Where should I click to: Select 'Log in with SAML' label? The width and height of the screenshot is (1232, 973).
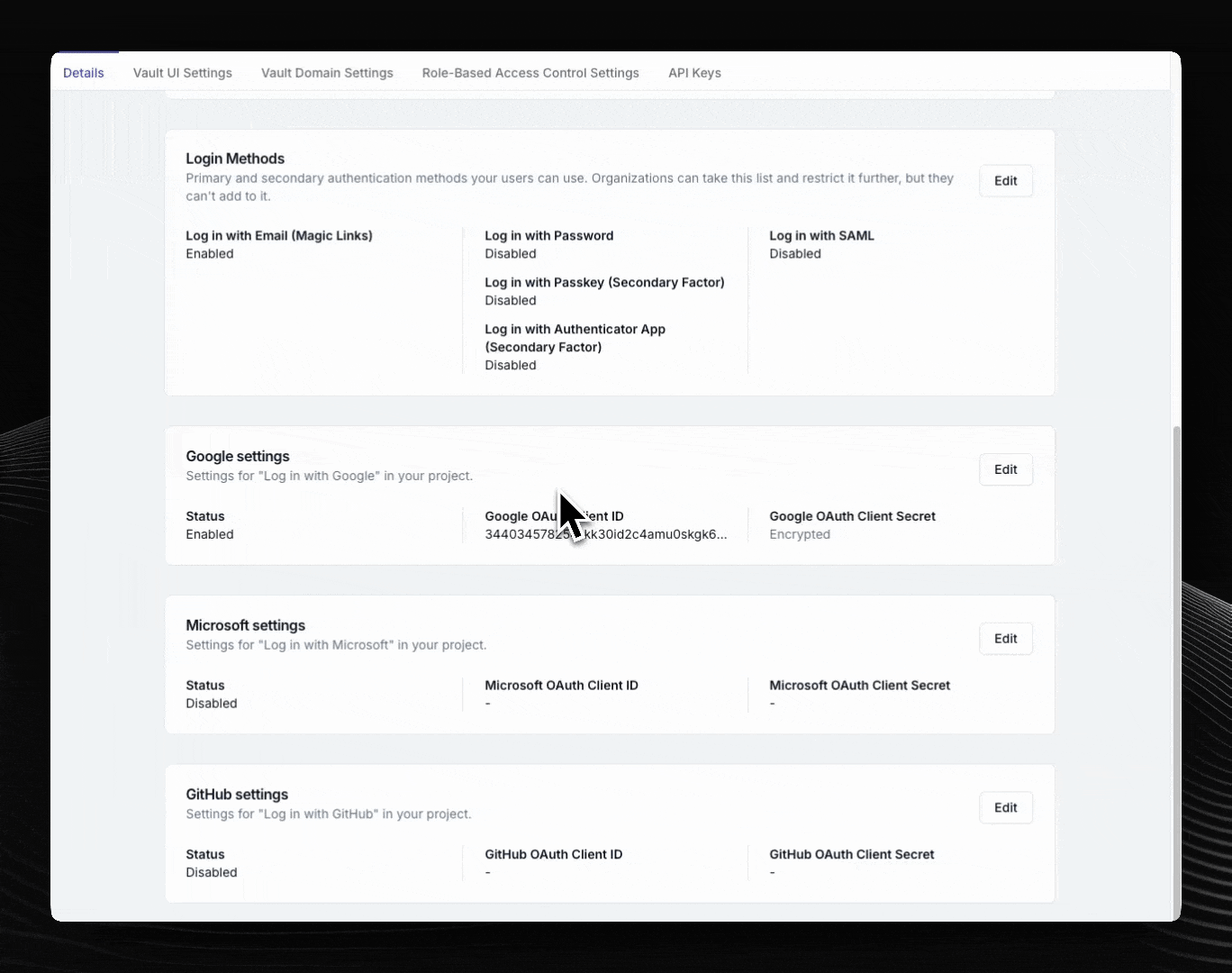(821, 236)
